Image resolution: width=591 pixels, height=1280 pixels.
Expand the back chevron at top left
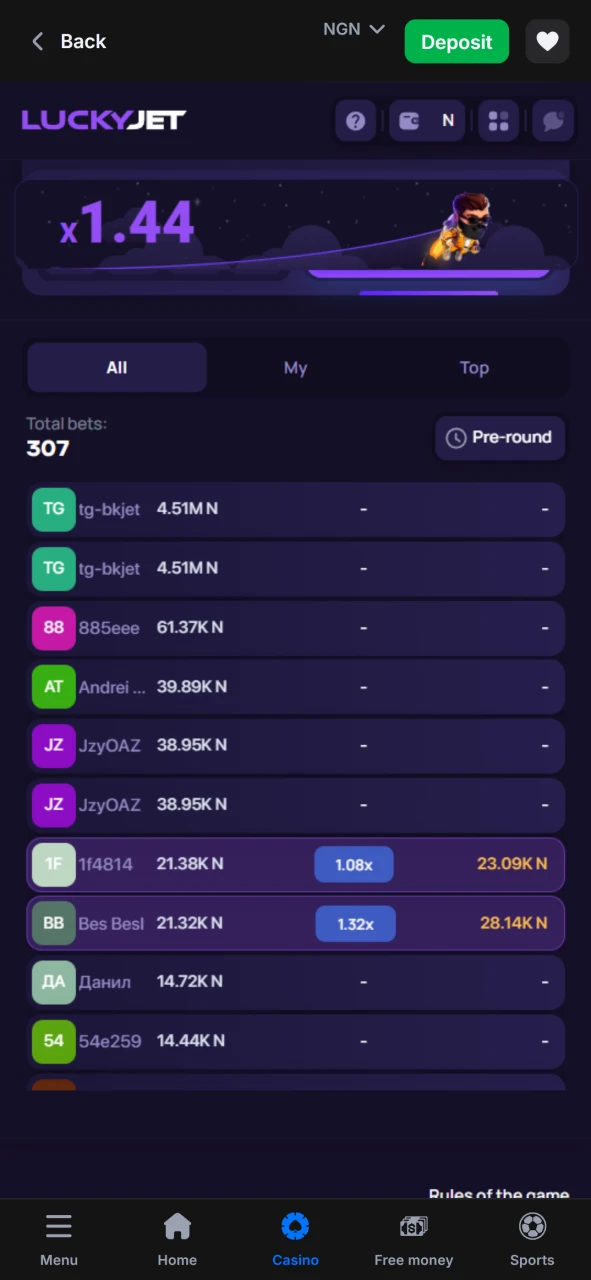(x=37, y=41)
